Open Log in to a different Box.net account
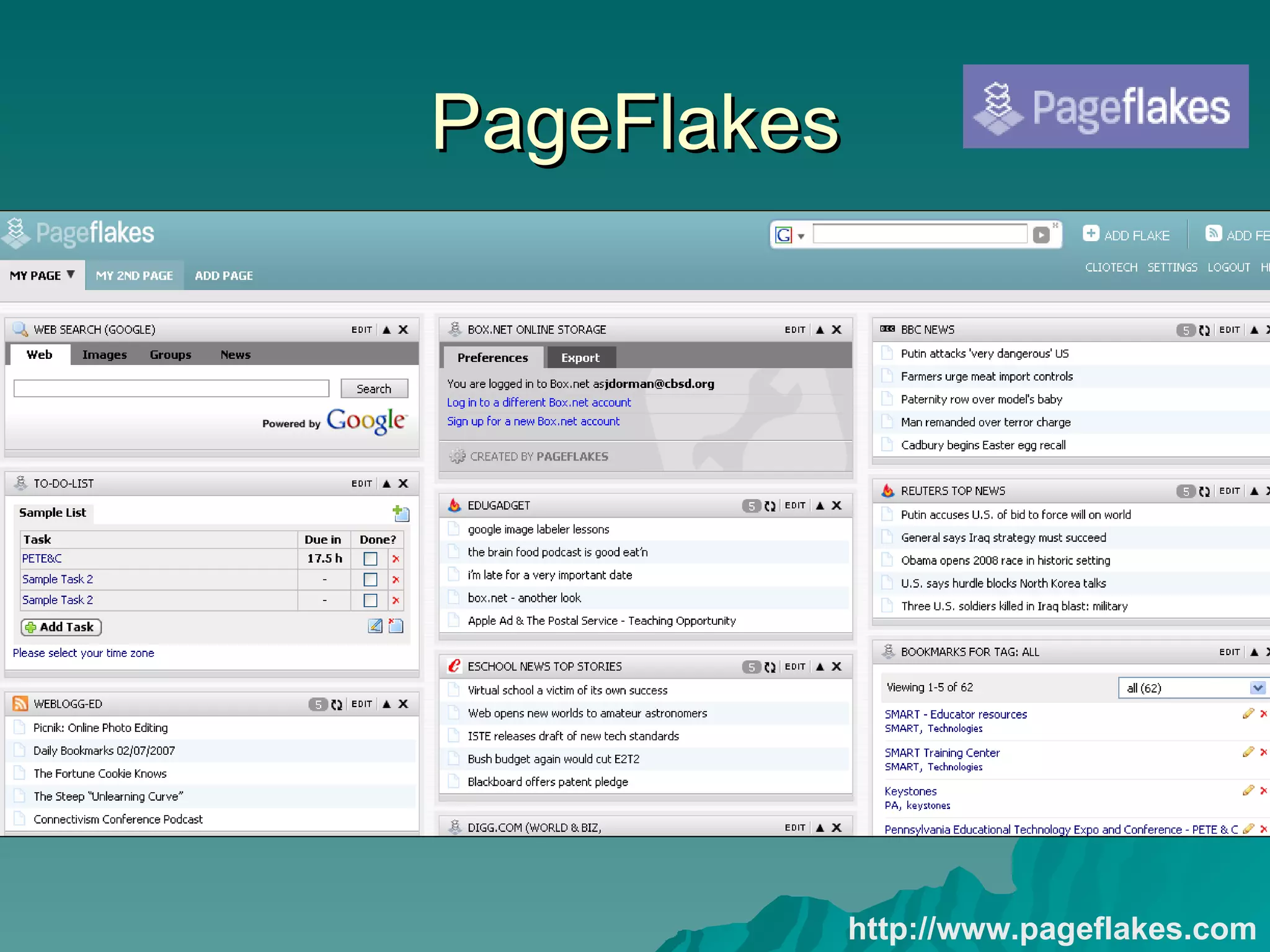Image resolution: width=1270 pixels, height=952 pixels. tap(539, 403)
